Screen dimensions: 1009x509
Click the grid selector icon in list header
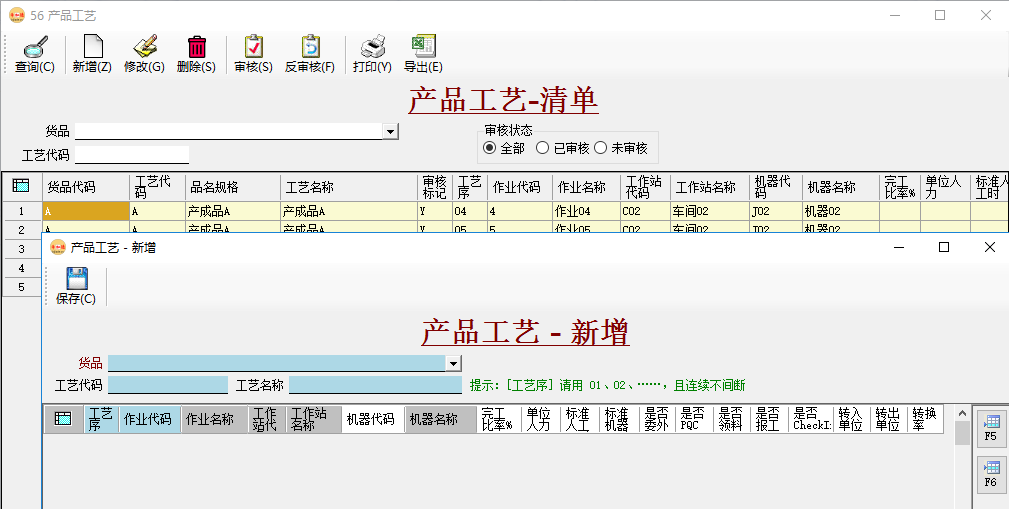coord(21,186)
